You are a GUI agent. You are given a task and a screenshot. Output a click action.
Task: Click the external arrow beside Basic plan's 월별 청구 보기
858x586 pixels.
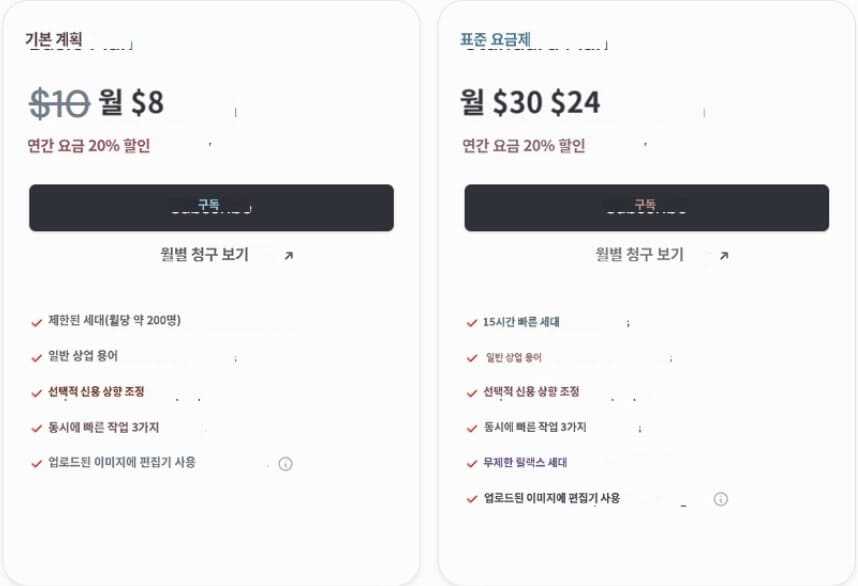click(288, 254)
